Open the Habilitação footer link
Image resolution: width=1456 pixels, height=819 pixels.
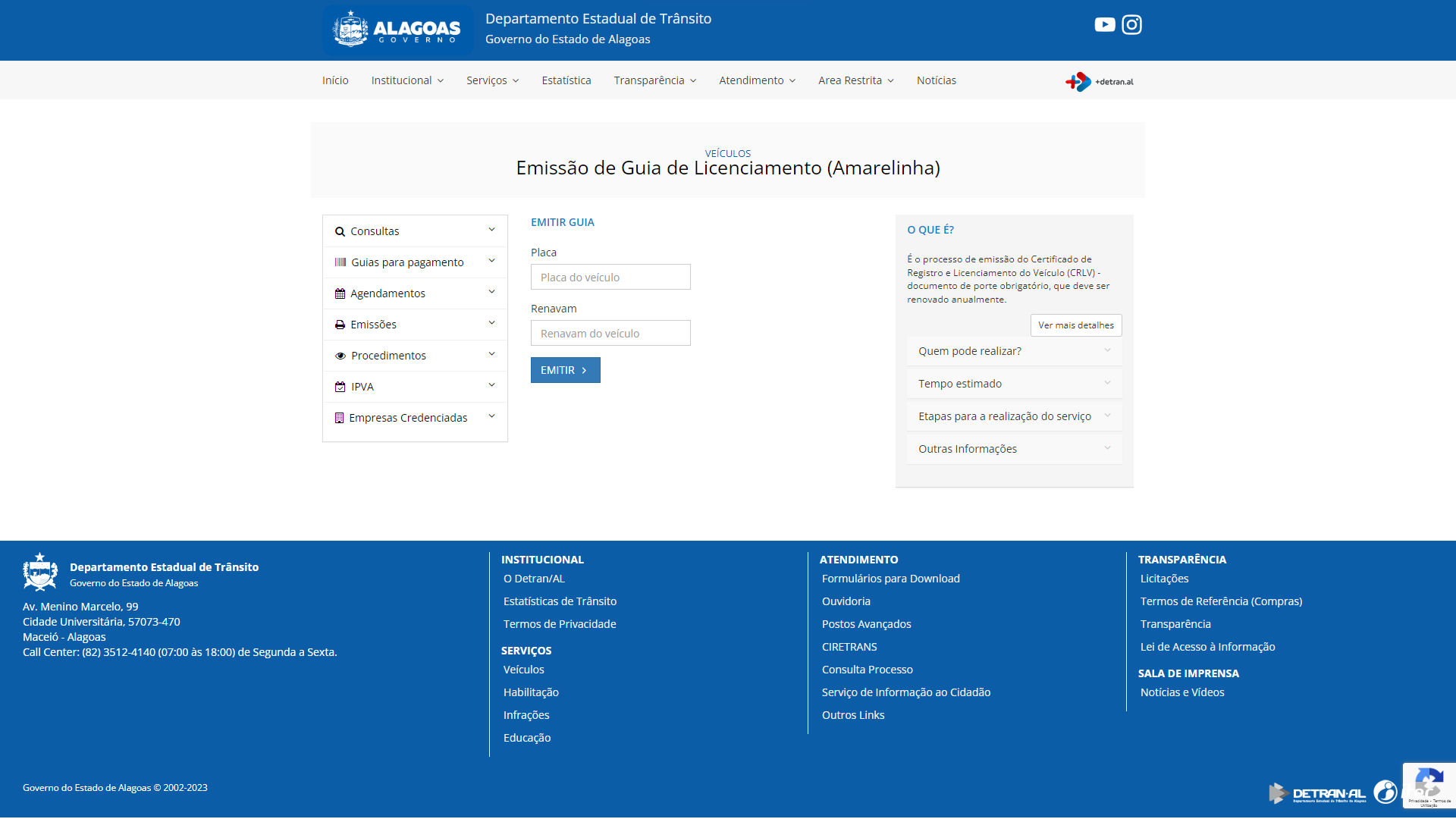coord(531,692)
